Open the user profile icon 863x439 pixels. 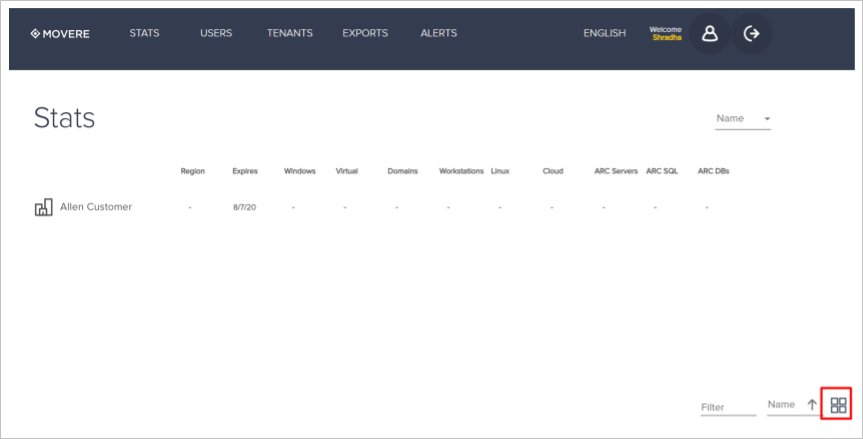pos(710,34)
